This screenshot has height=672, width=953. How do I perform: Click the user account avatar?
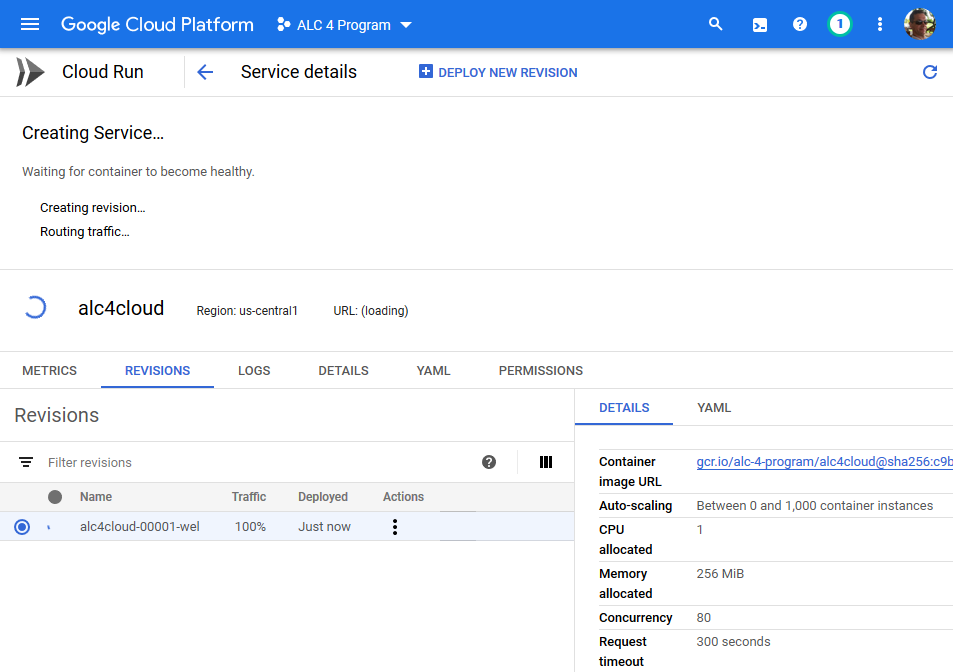pyautogui.click(x=920, y=24)
